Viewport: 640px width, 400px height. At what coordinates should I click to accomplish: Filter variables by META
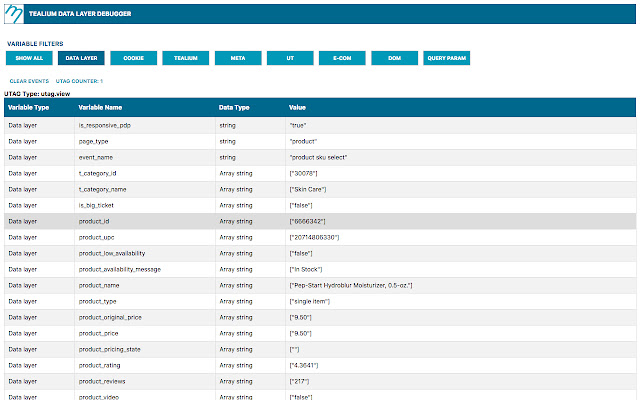pyautogui.click(x=238, y=58)
